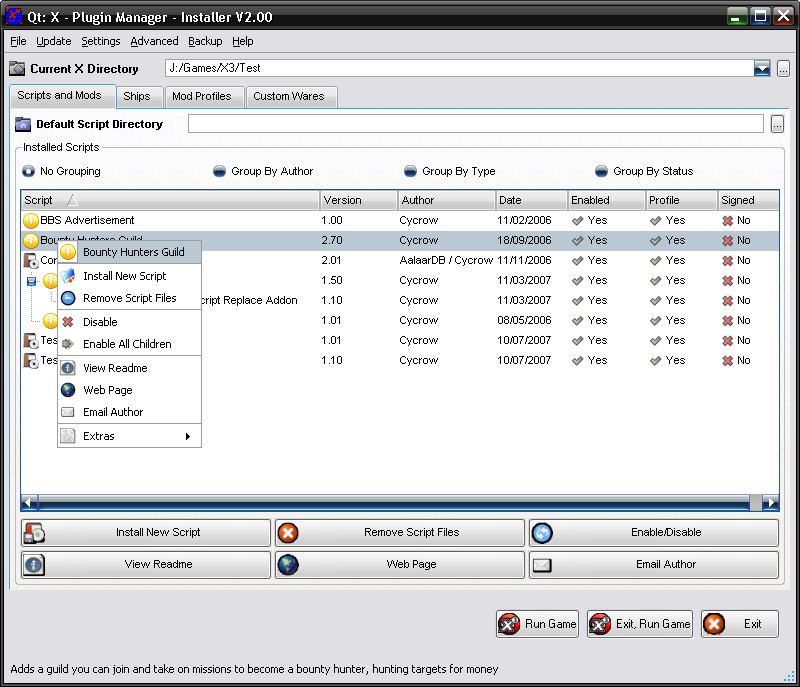The height and width of the screenshot is (687, 800).
Task: Select the No Grouping radio option
Action: [29, 171]
